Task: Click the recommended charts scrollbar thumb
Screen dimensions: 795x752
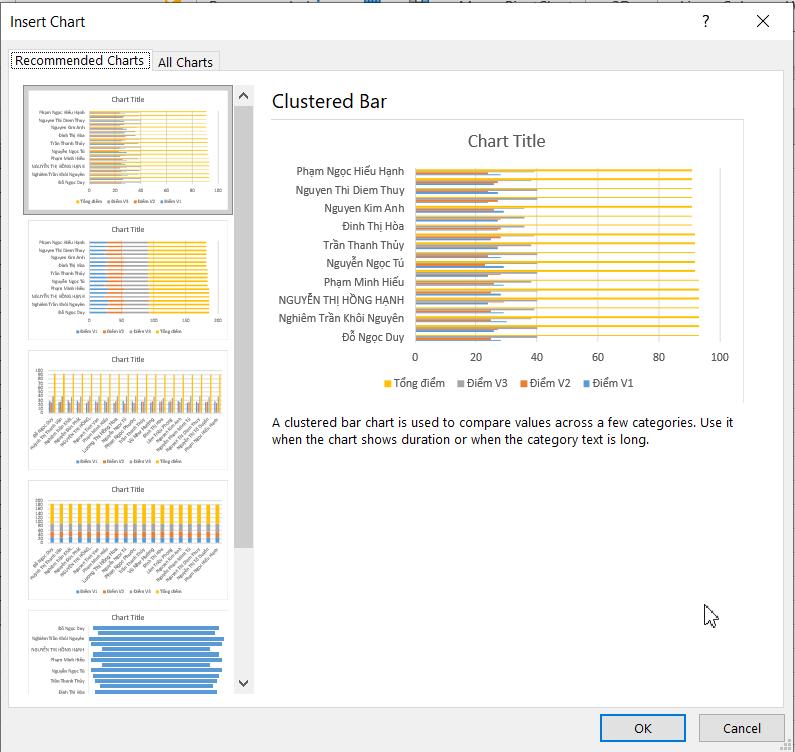Action: click(x=243, y=325)
